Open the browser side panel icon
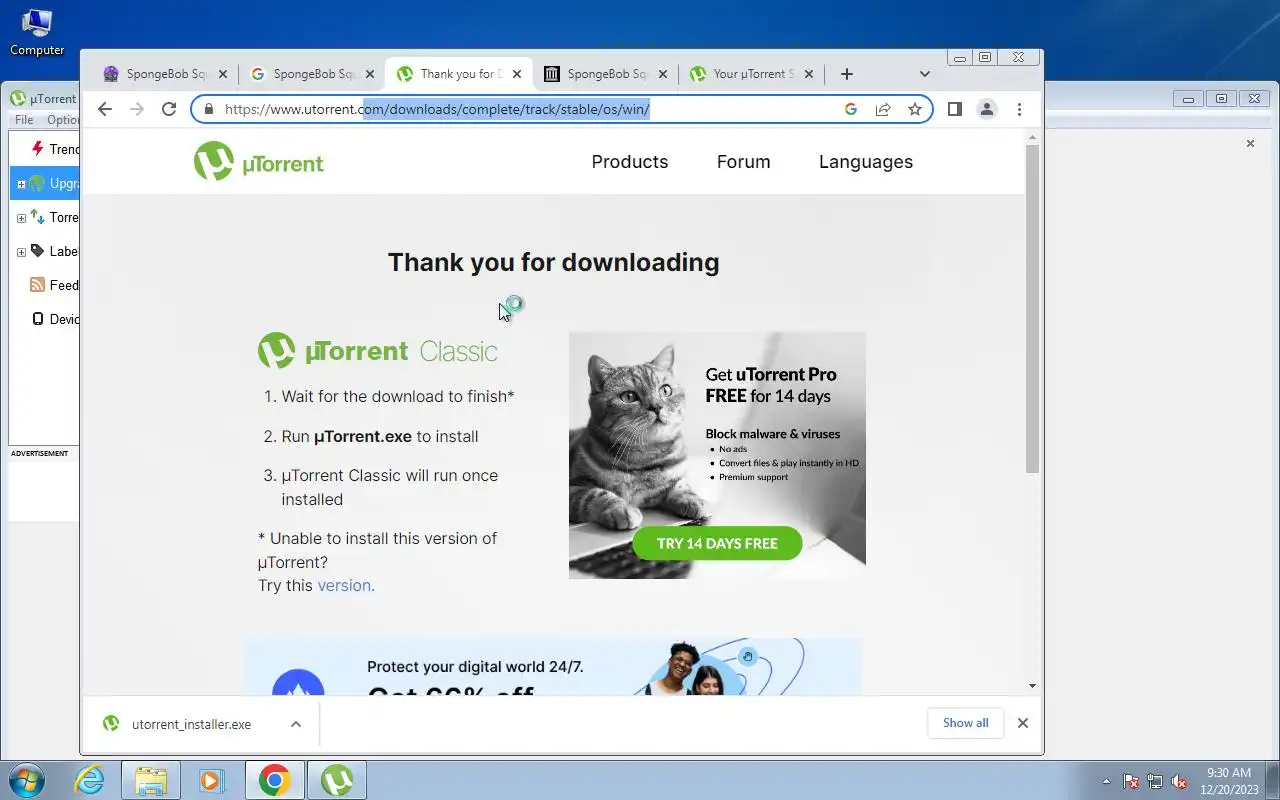 (955, 109)
